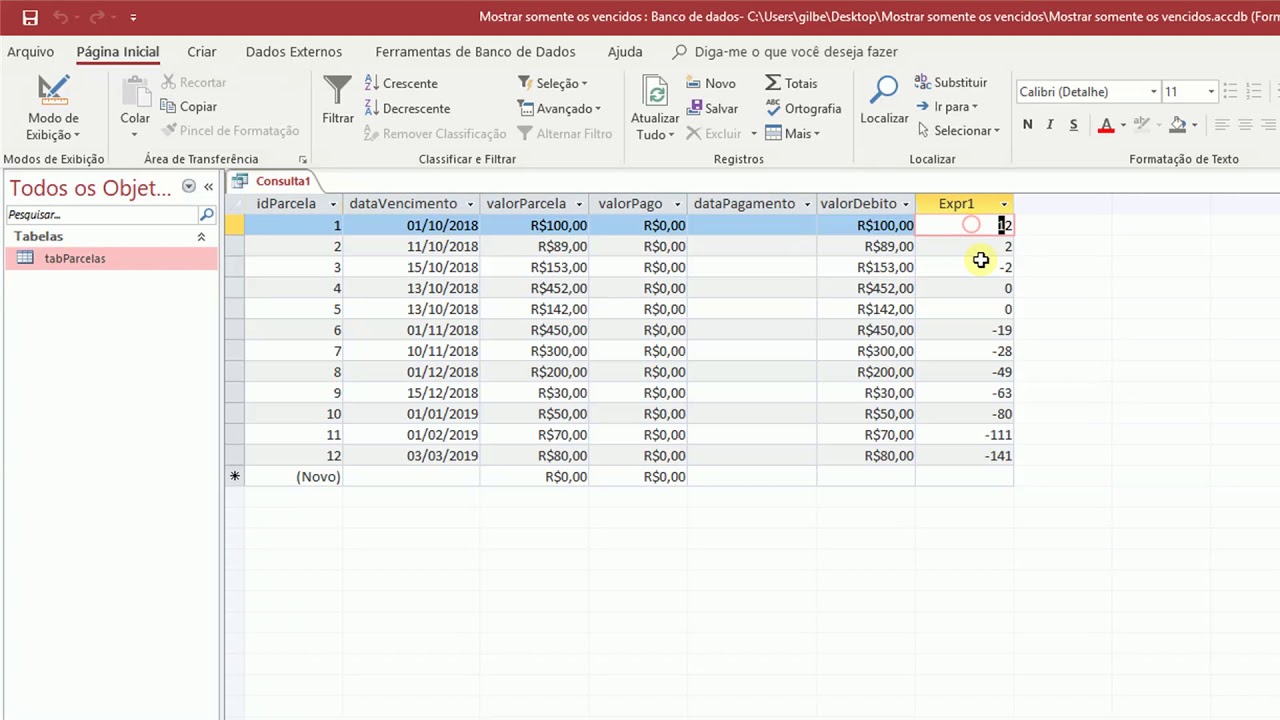Open the quick access toolbar customize arrow

133,17
